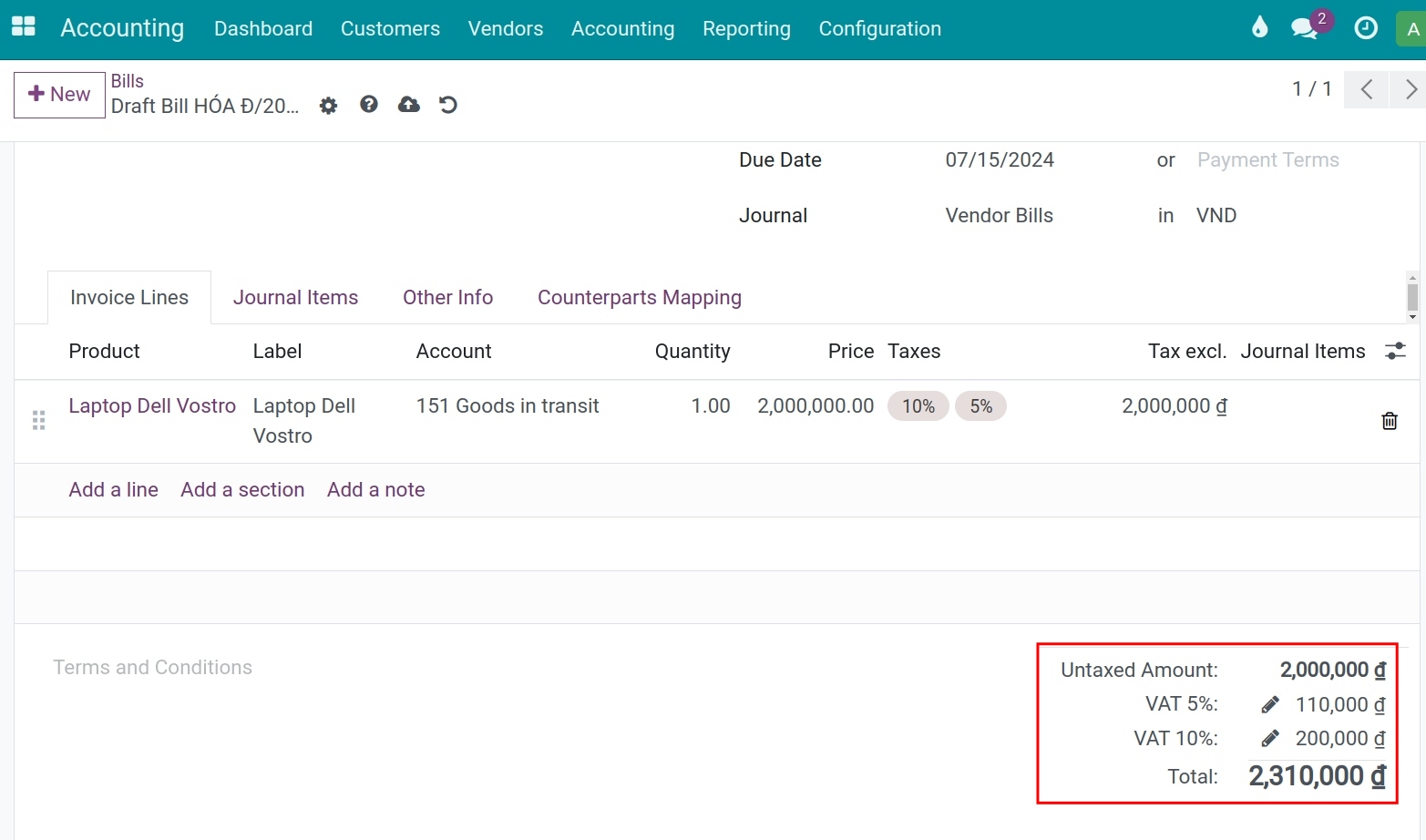
Task: Click the 1 / 1 pager counter
Action: pyautogui.click(x=1312, y=88)
